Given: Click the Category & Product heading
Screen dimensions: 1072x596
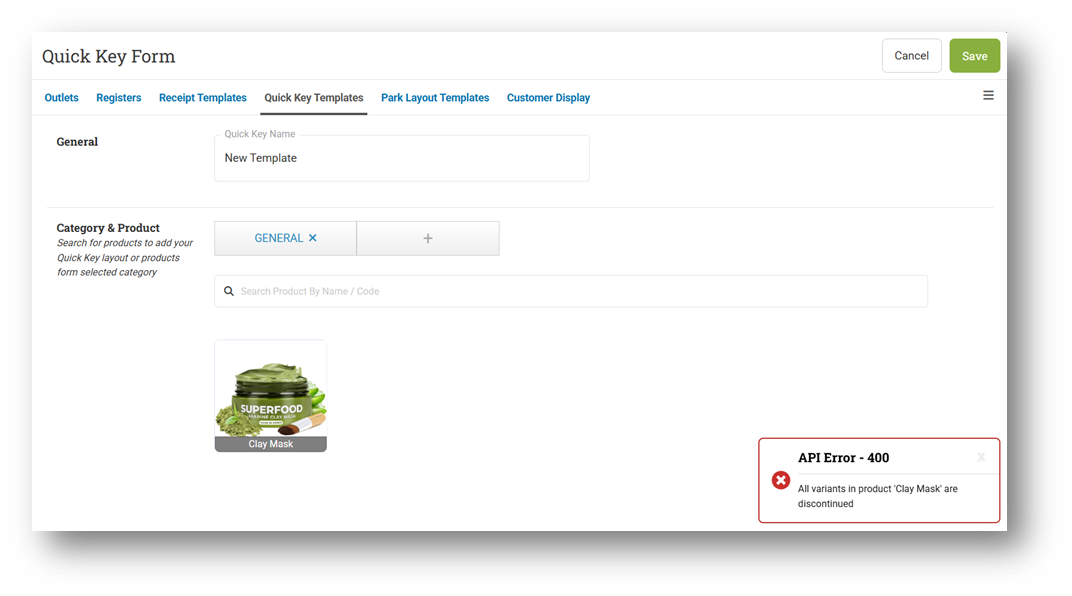Looking at the screenshot, I should (108, 228).
